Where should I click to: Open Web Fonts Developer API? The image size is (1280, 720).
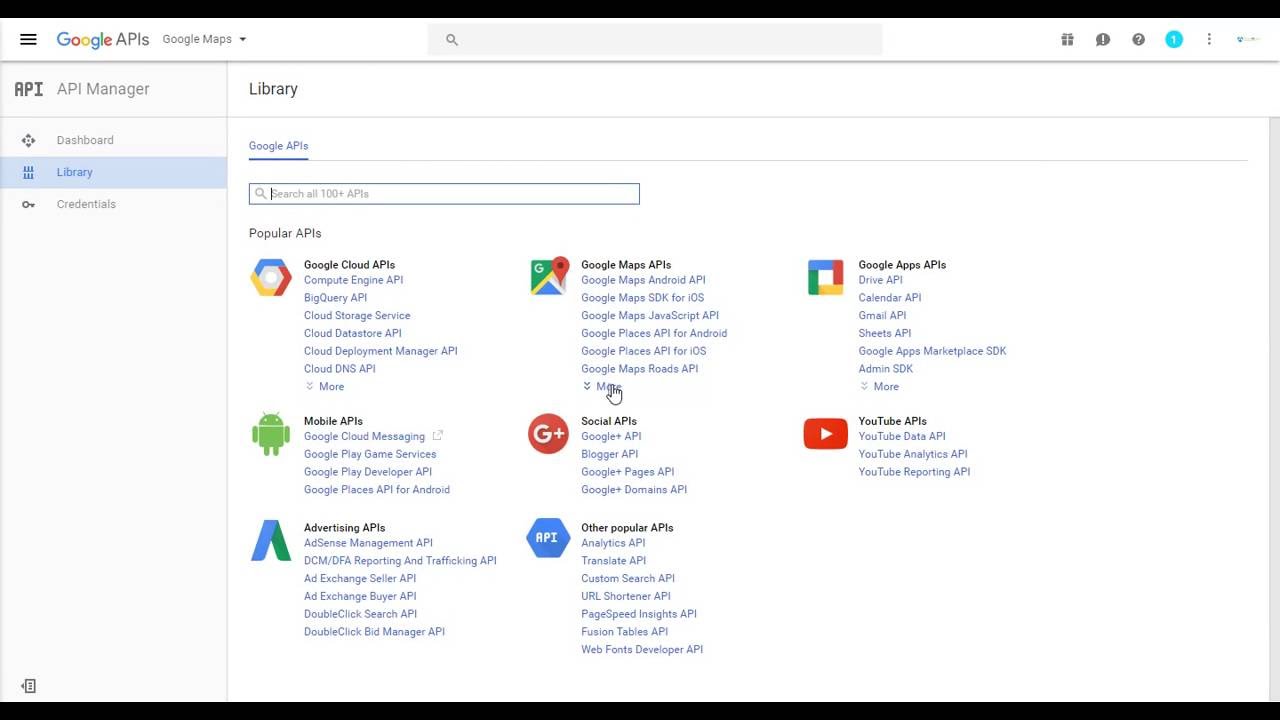(x=642, y=650)
